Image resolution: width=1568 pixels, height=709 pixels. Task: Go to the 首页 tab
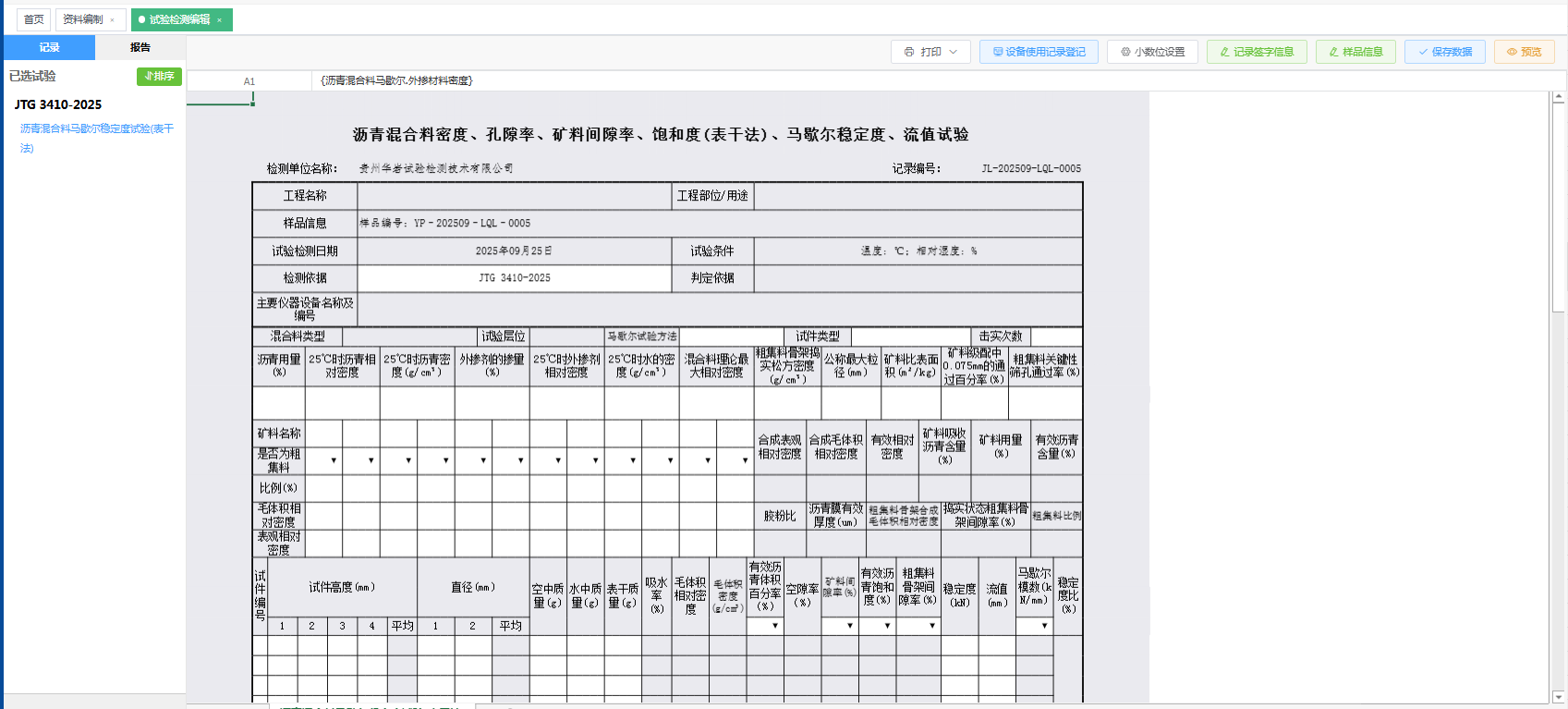pyautogui.click(x=33, y=19)
